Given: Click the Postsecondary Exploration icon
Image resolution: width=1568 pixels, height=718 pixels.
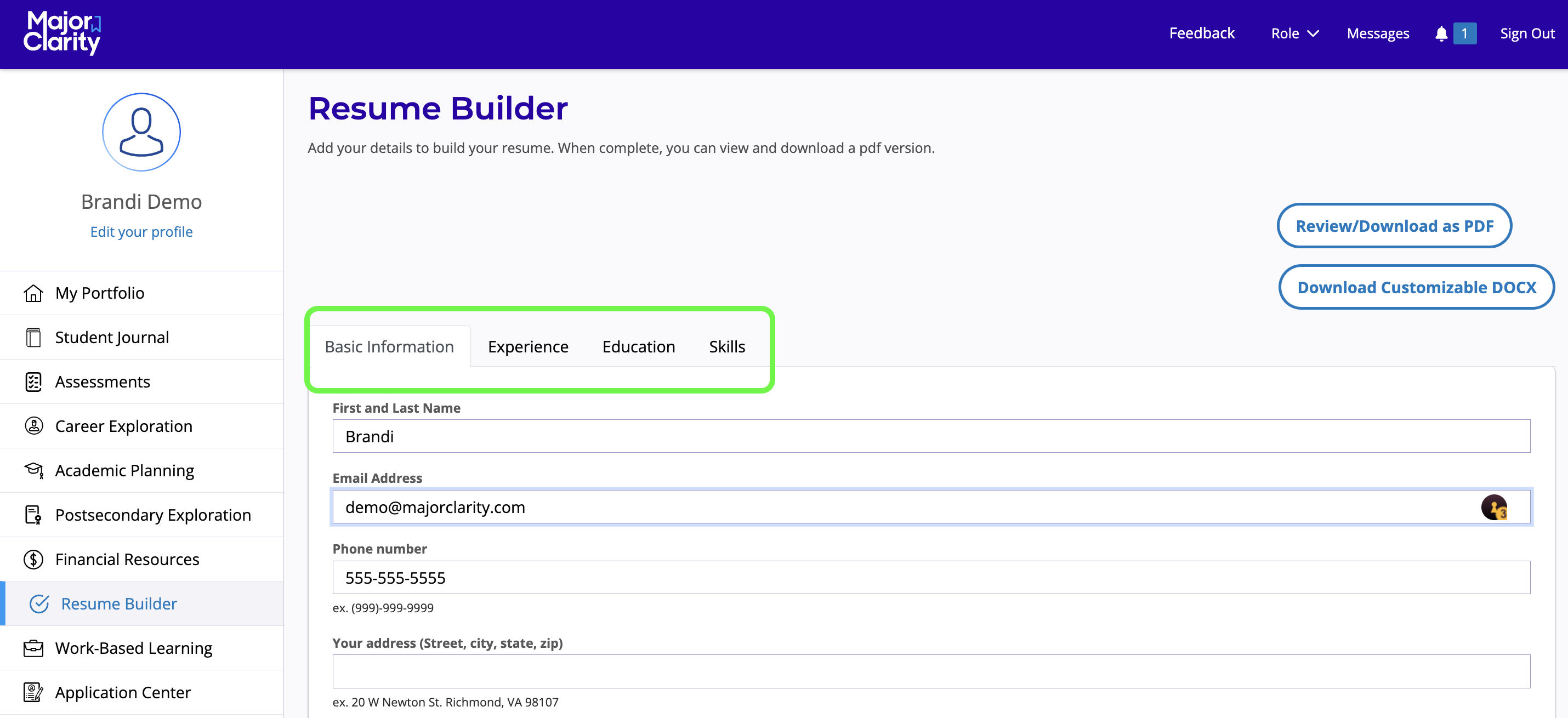Looking at the screenshot, I should coord(33,515).
